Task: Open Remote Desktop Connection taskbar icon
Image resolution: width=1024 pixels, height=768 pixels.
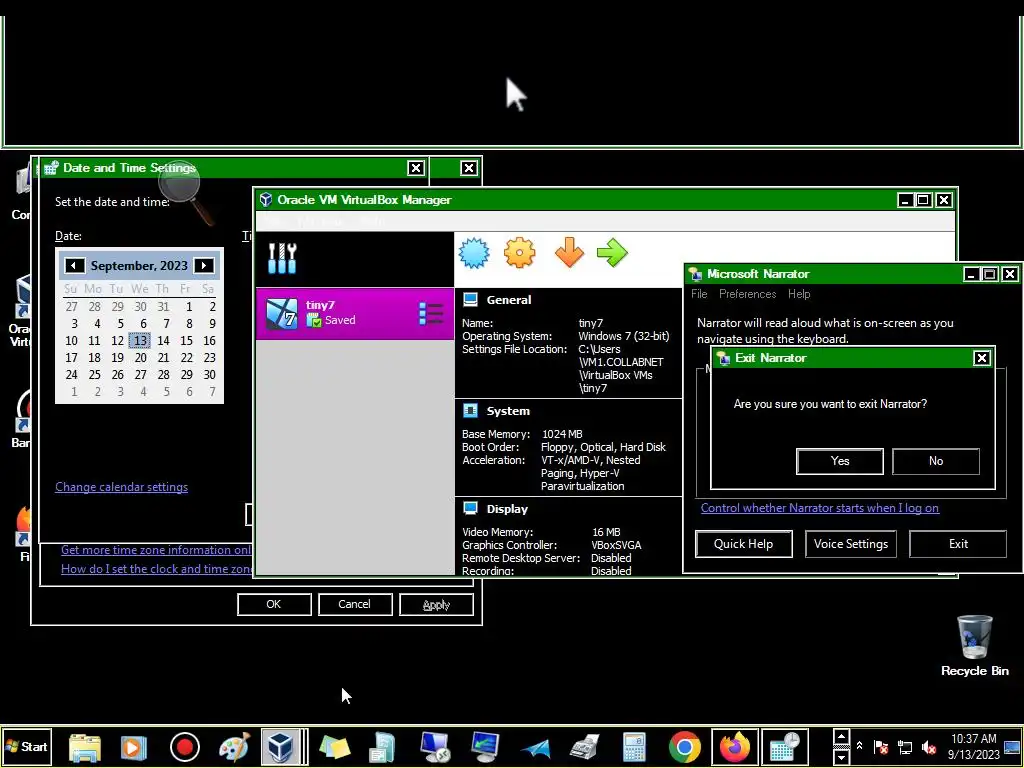Action: [x=435, y=747]
